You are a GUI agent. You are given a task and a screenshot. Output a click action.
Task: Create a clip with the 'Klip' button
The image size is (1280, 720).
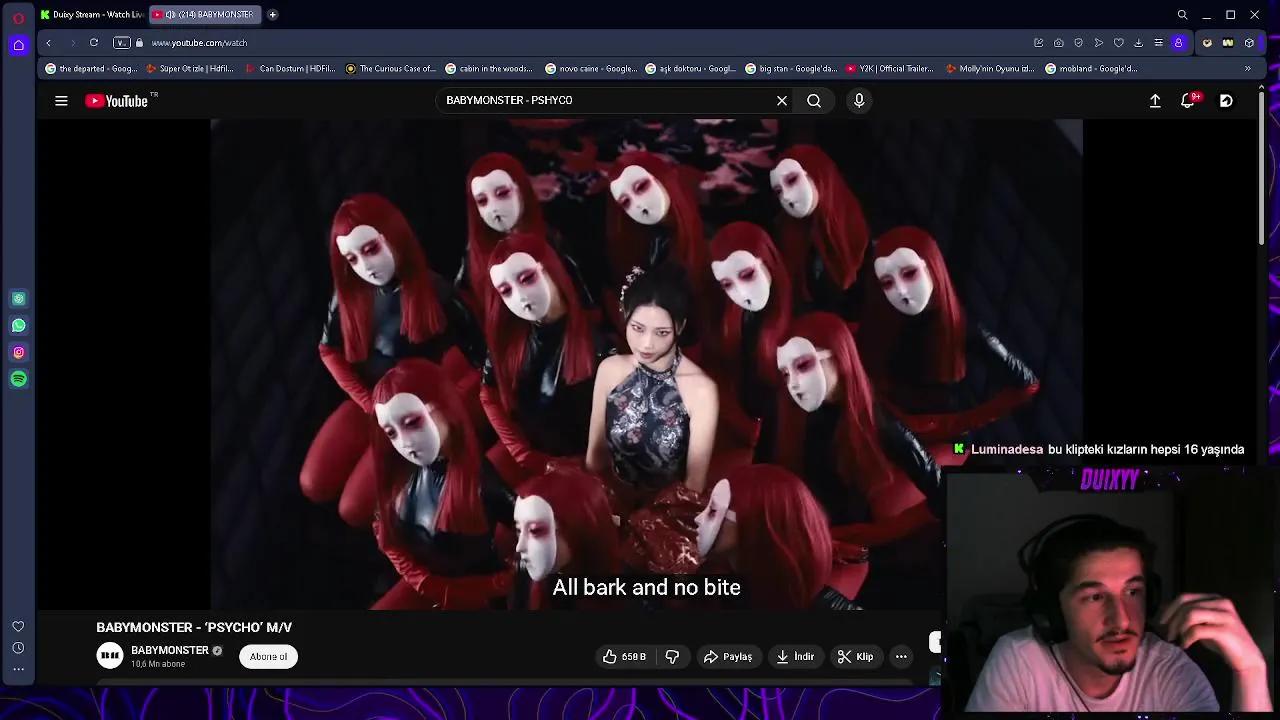click(856, 656)
